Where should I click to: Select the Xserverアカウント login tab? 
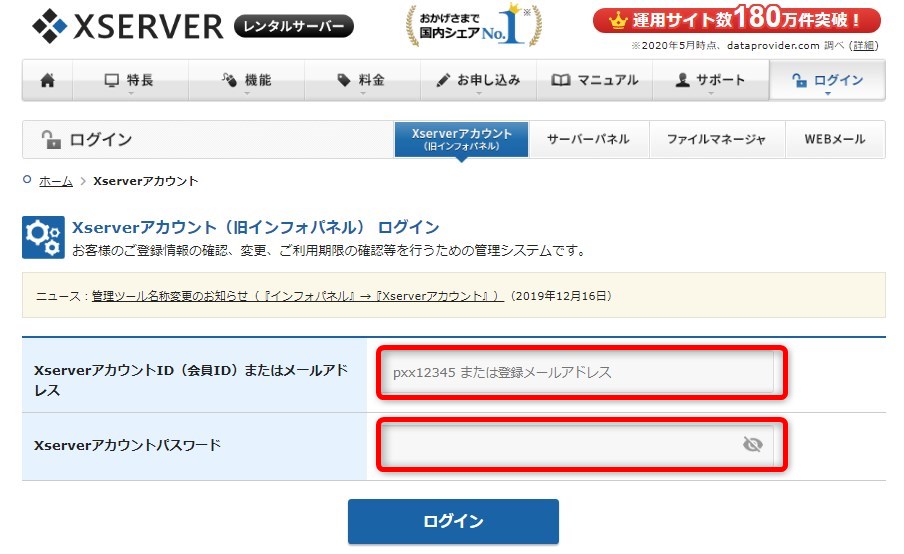[461, 139]
